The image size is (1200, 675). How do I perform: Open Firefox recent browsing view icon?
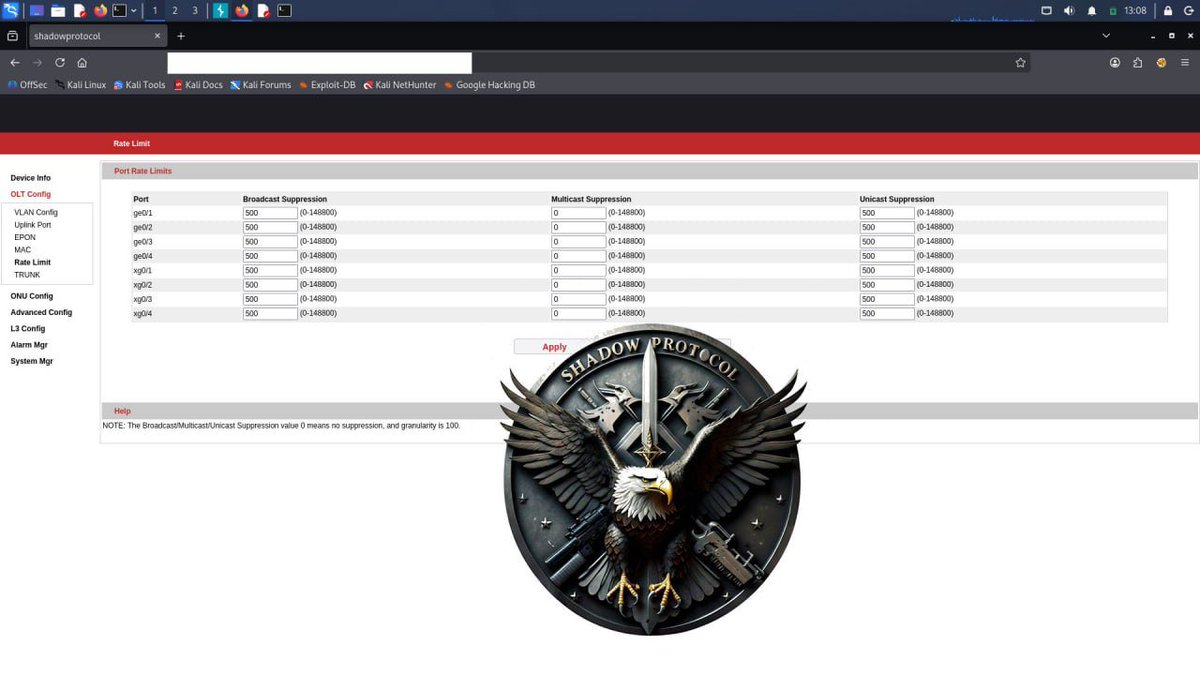coord(12,36)
